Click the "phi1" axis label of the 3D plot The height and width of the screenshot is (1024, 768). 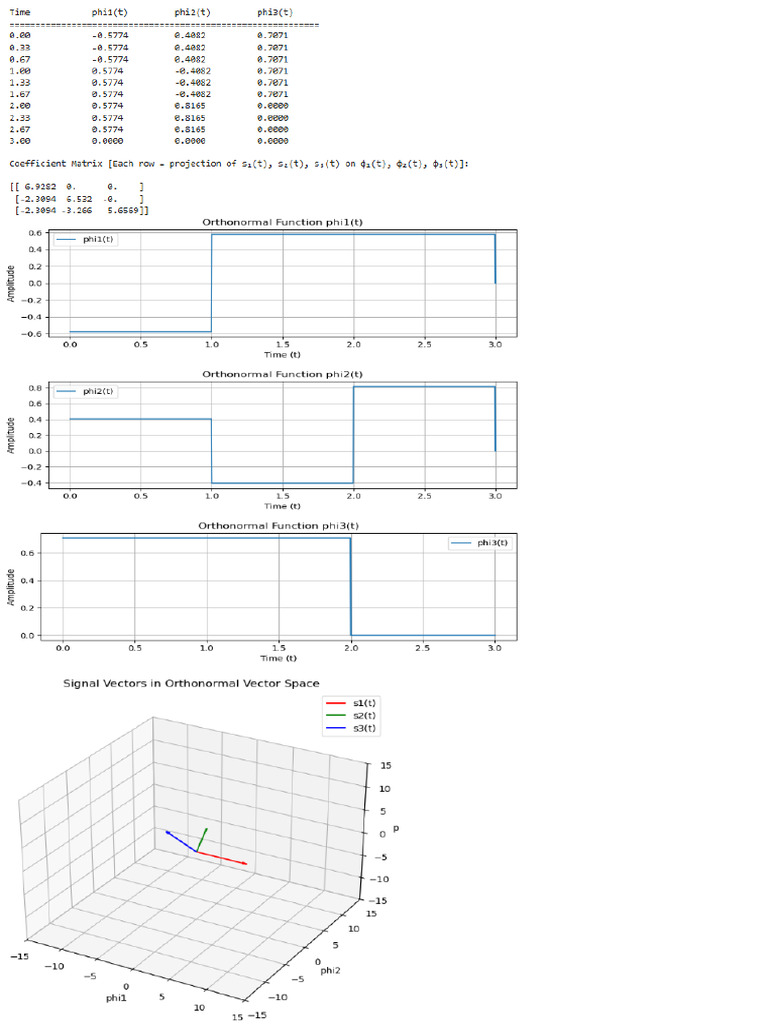point(116,999)
